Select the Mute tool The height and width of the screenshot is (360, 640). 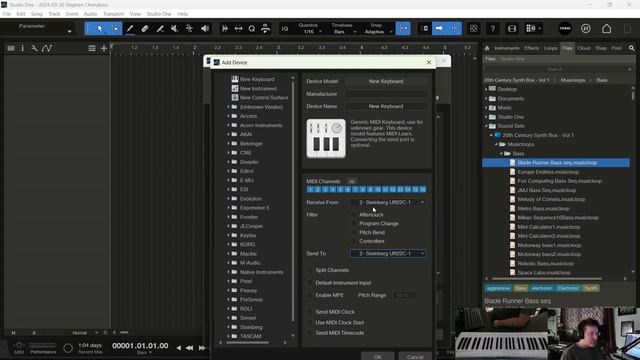pos(175,29)
